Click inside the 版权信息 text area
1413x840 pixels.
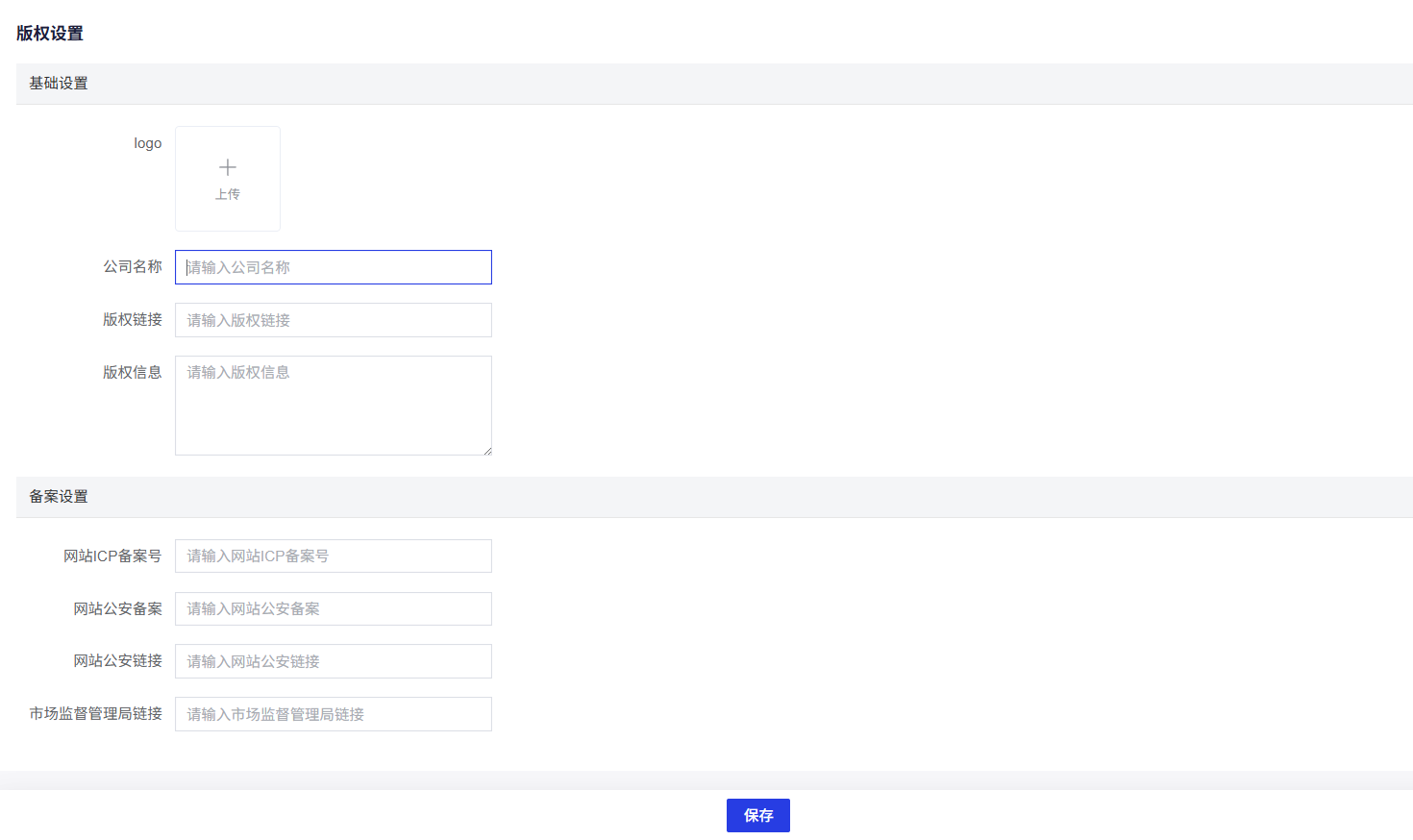(x=334, y=406)
